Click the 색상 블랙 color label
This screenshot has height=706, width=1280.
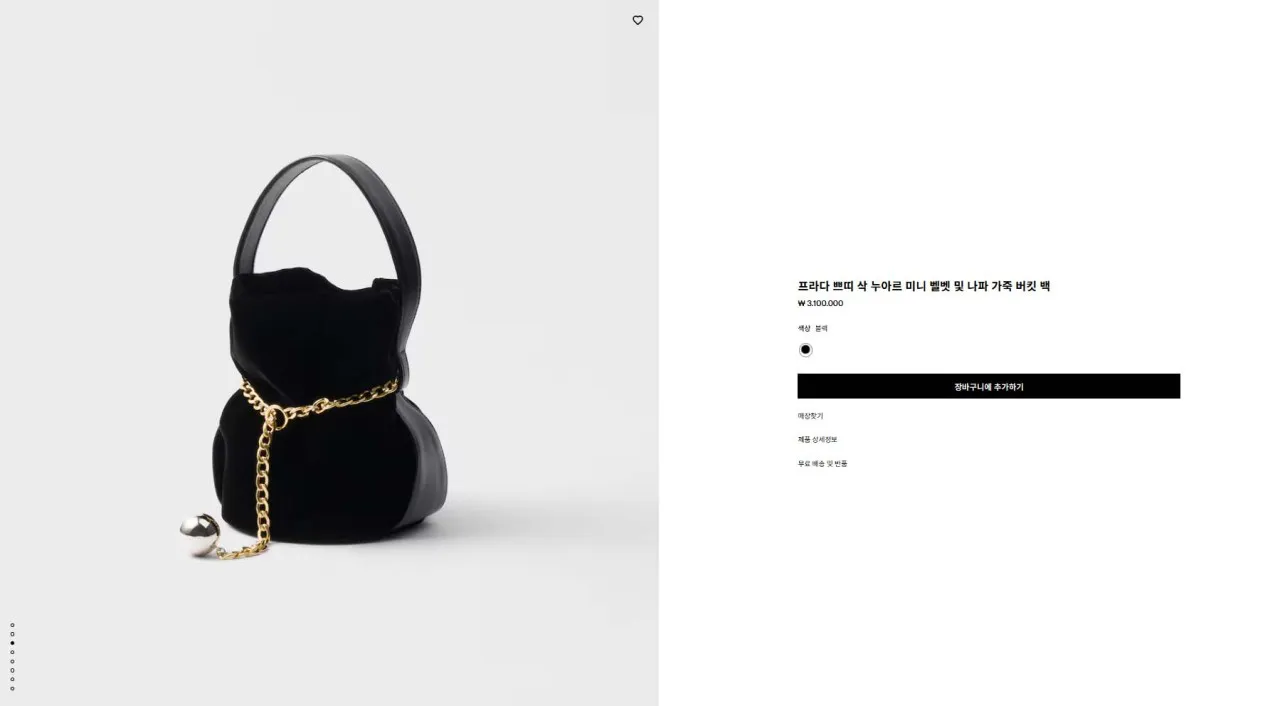(x=812, y=328)
